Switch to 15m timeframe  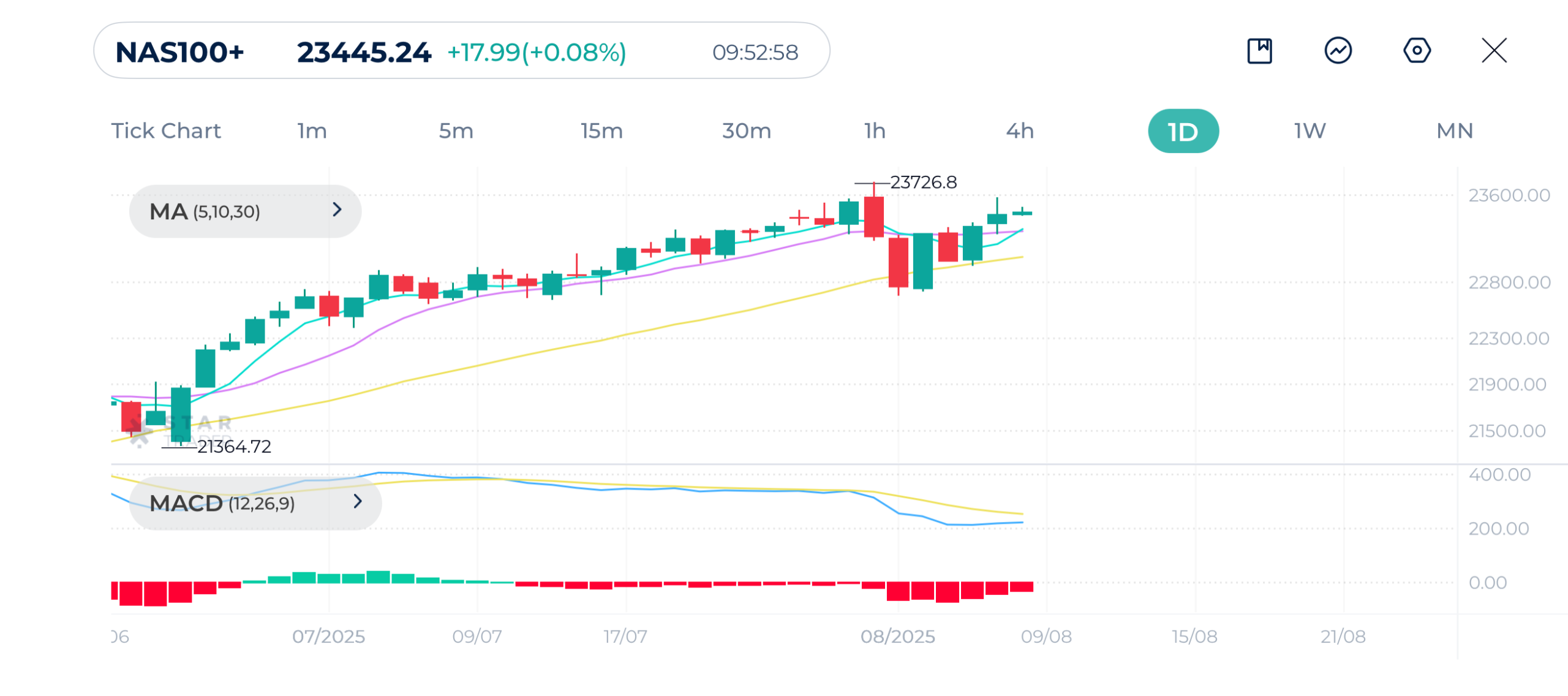(x=601, y=131)
